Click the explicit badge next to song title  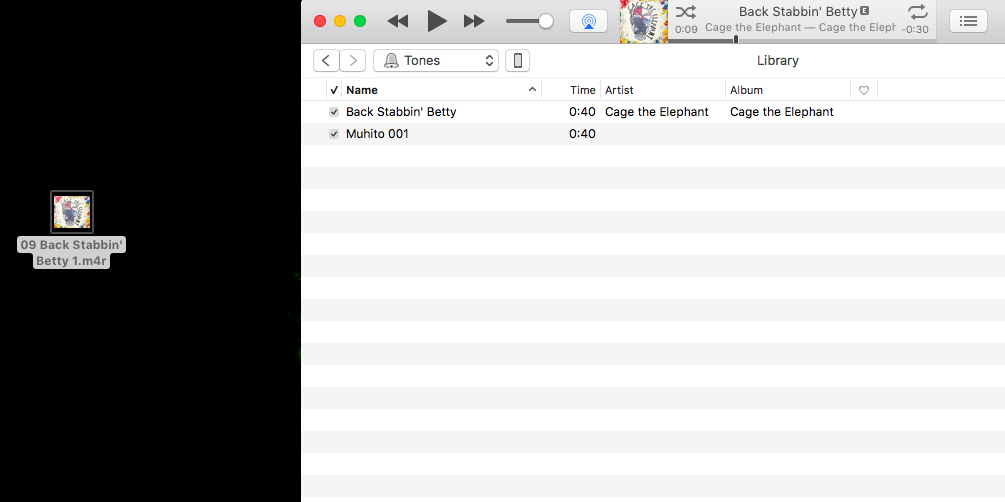pos(865,11)
